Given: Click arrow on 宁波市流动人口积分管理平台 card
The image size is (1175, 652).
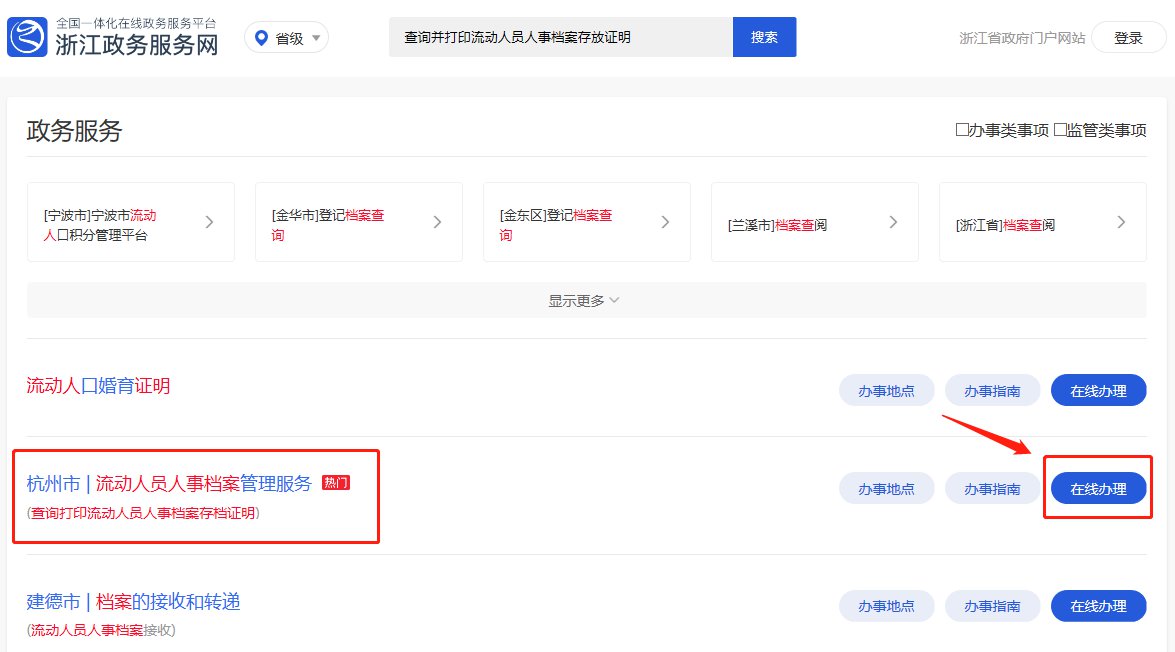Looking at the screenshot, I should point(209,222).
